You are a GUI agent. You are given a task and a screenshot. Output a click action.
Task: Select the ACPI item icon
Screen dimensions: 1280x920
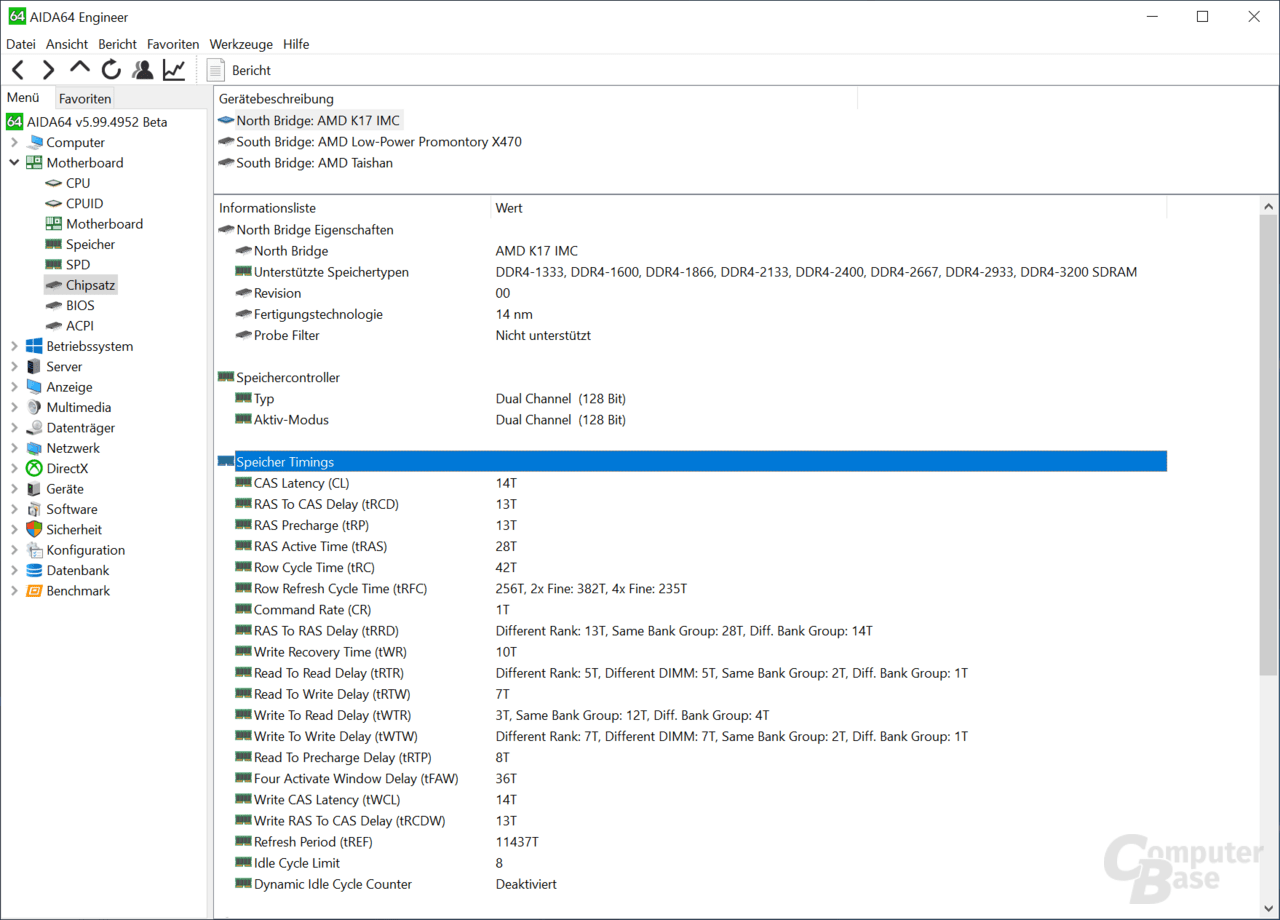click(54, 326)
